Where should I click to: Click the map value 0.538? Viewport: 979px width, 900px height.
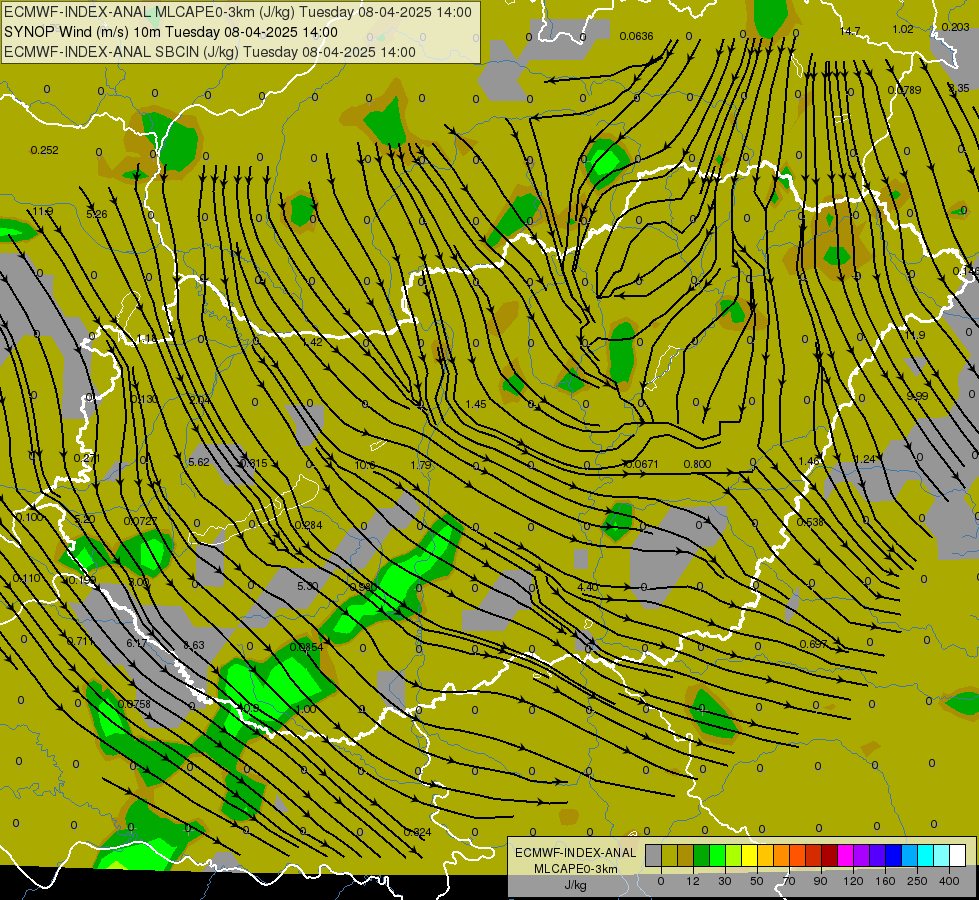810,522
